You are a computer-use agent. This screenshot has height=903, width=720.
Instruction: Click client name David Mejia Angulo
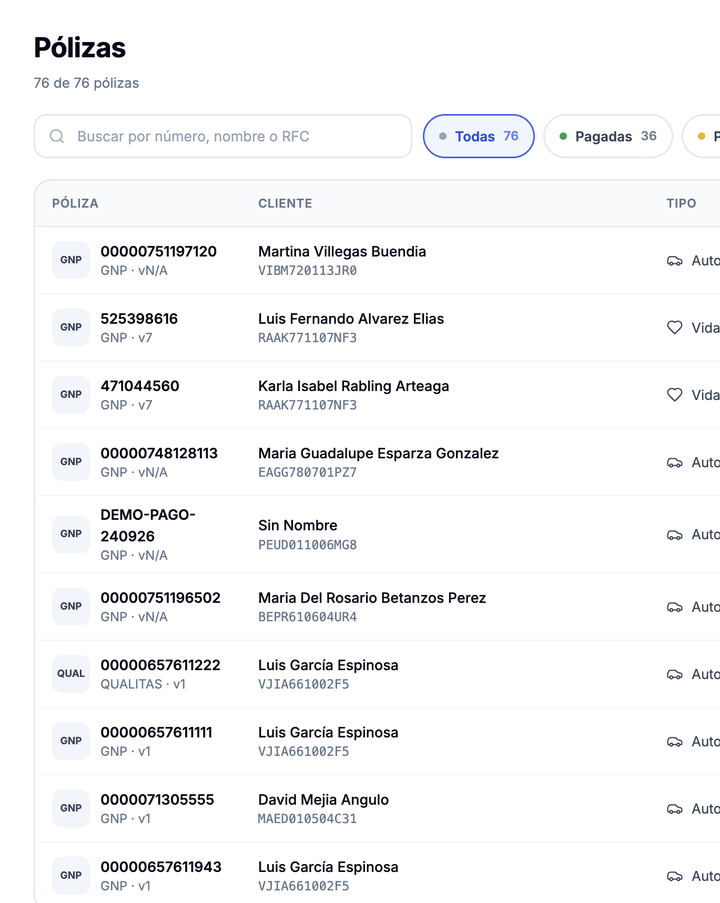pos(323,800)
